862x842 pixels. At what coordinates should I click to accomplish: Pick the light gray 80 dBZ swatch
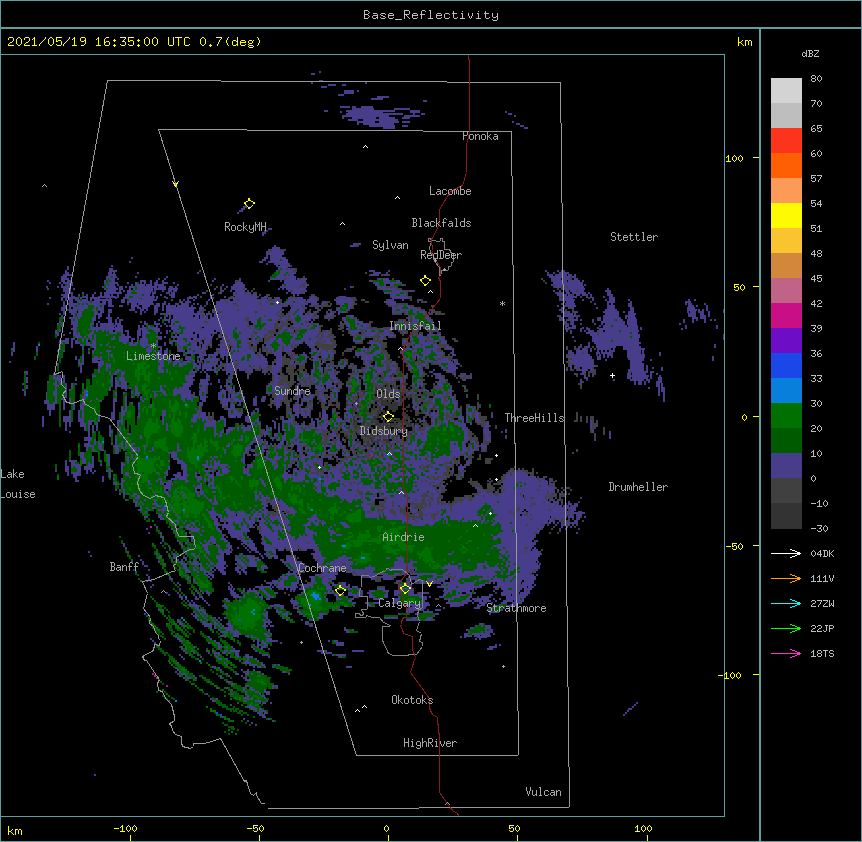[786, 91]
